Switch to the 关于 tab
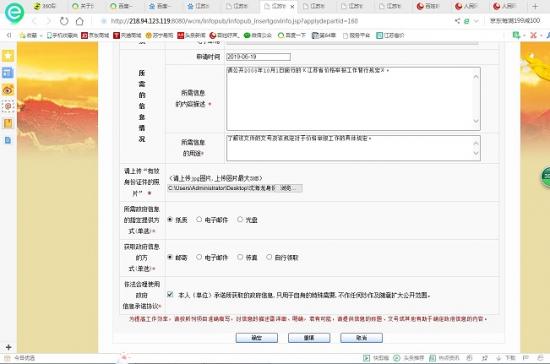Screen dimensions: 550x364 click(83, 6)
